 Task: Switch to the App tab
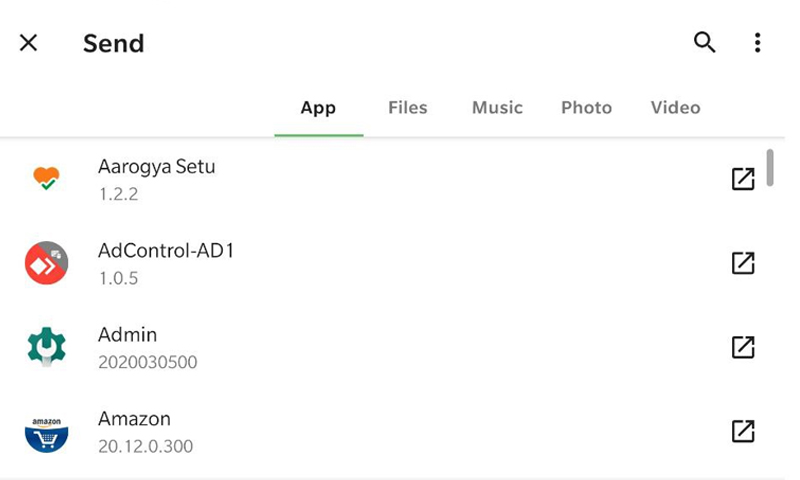[318, 108]
